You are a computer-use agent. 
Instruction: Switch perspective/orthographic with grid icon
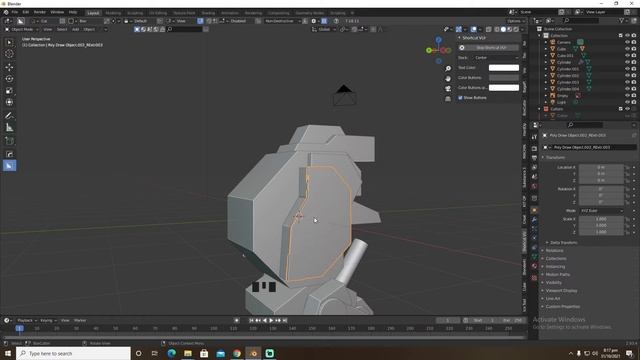tap(448, 98)
